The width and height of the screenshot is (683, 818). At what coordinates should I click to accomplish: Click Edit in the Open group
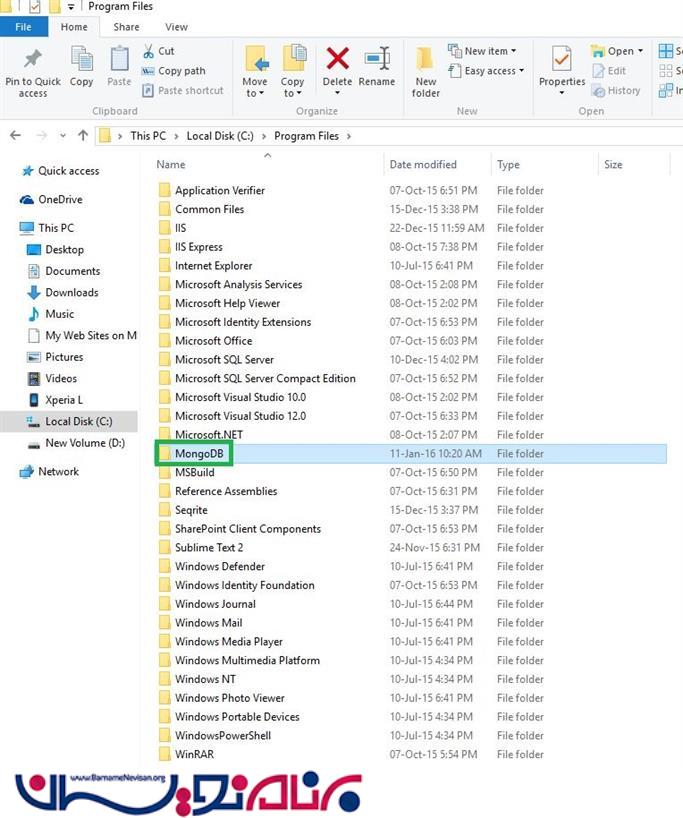(609, 71)
